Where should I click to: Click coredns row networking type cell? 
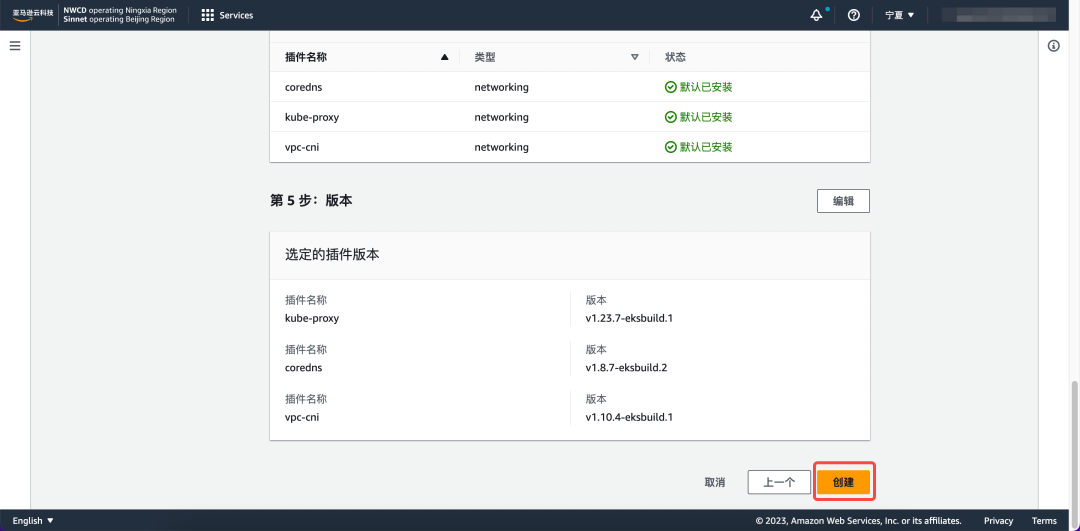[501, 87]
